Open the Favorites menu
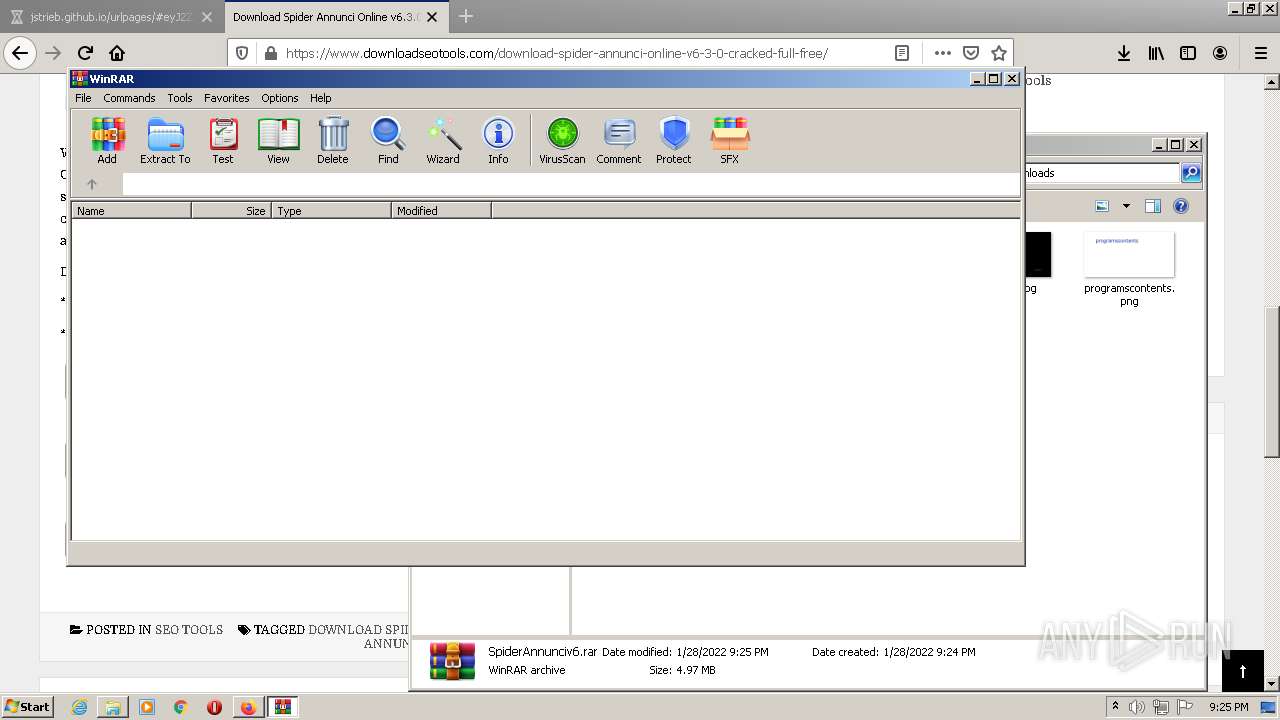Viewport: 1280px width, 720px height. pyautogui.click(x=227, y=98)
